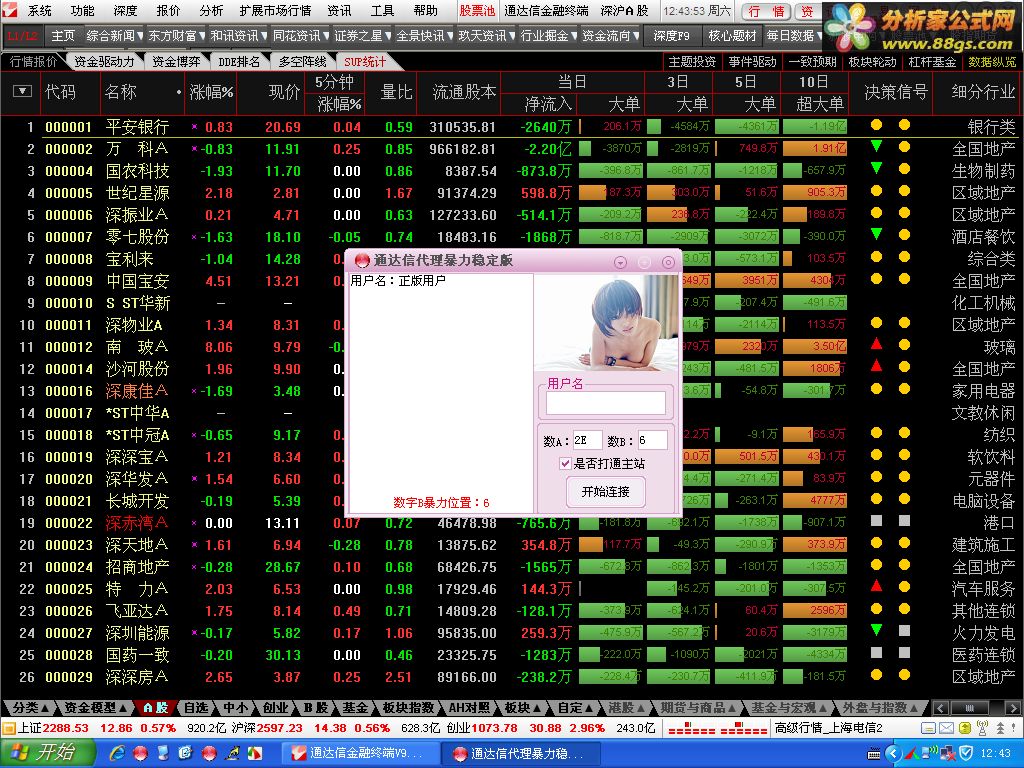Toggle the L1/L2 quote level button
The height and width of the screenshot is (768, 1024).
[x=22, y=35]
